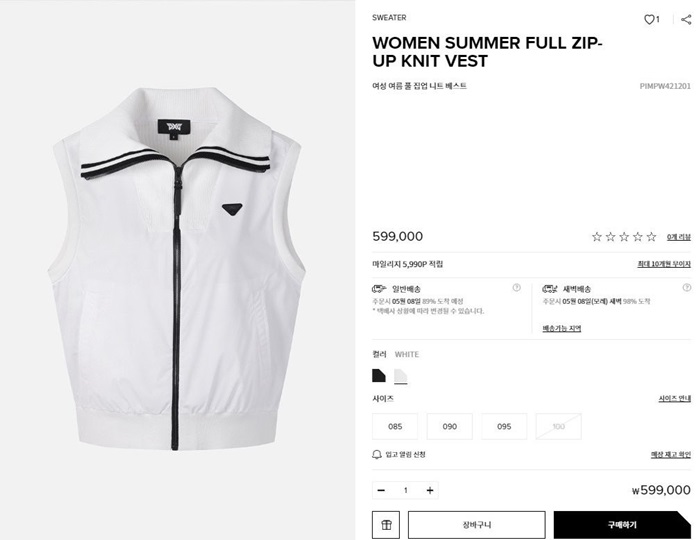Screen dimensions: 700x540
Task: Click the 구매하기 buy button
Action: (622, 525)
